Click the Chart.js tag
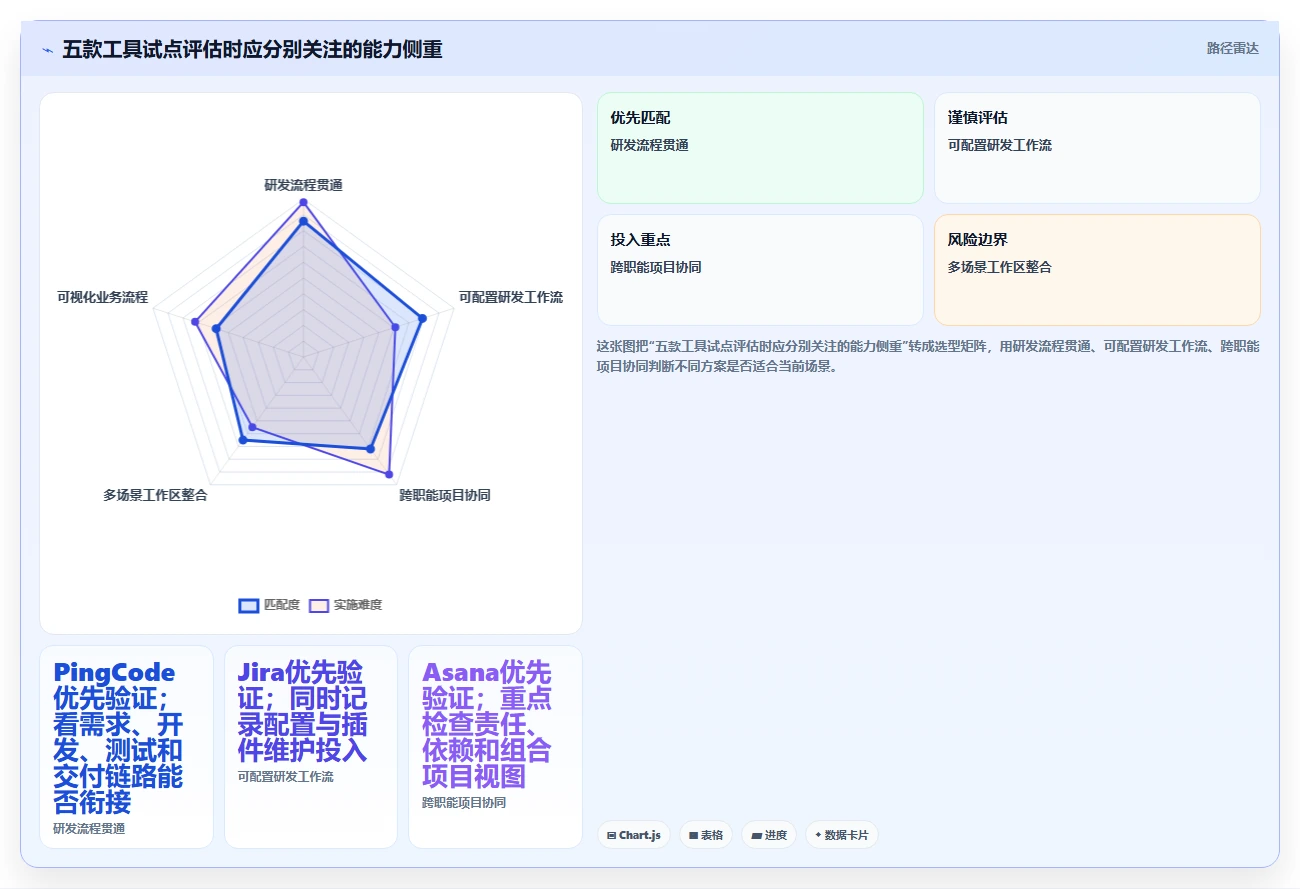Screen dimensions: 1300x889 point(634,835)
